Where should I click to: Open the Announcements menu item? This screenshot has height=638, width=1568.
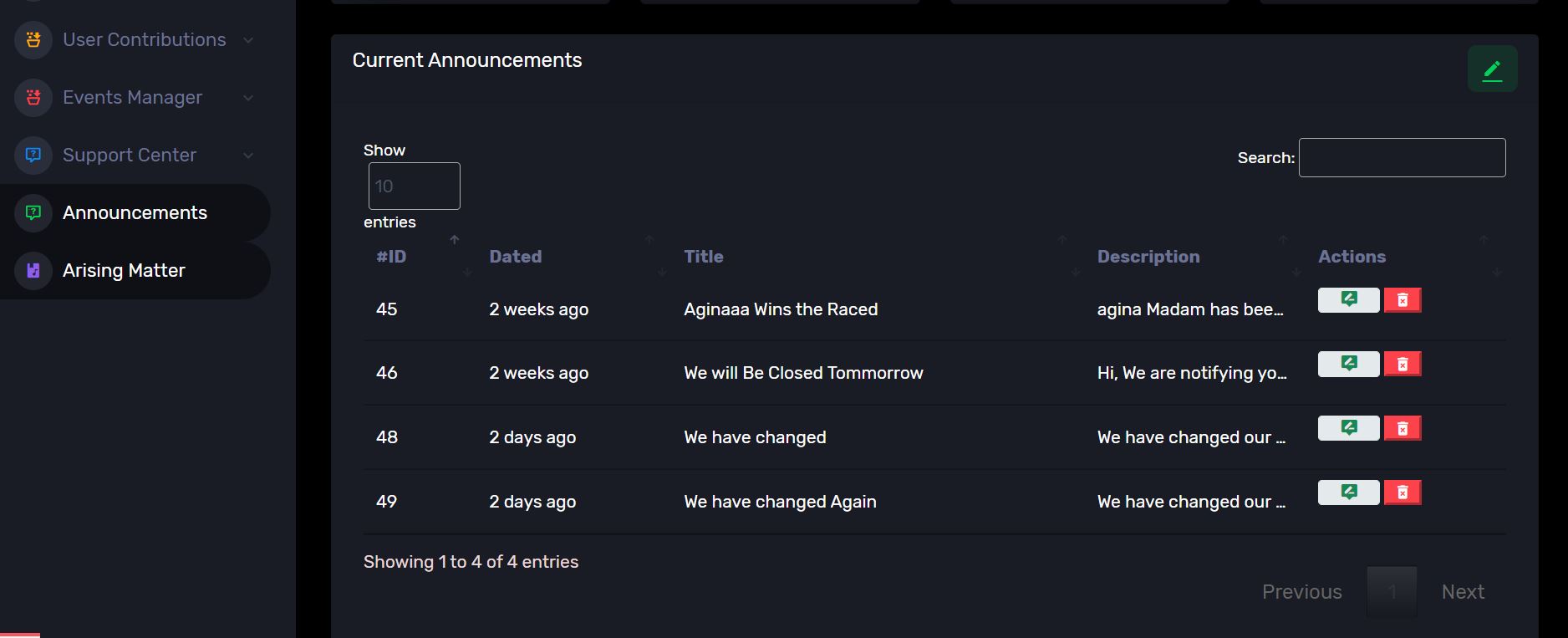[x=135, y=212]
